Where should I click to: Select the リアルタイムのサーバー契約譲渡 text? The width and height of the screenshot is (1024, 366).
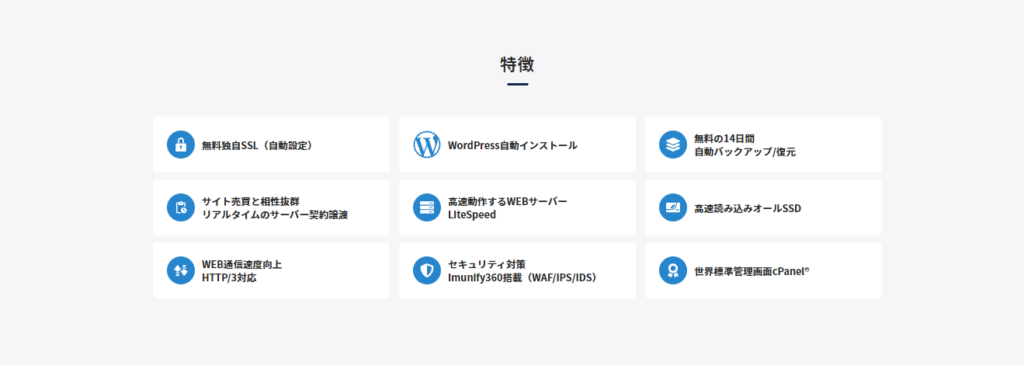275,215
